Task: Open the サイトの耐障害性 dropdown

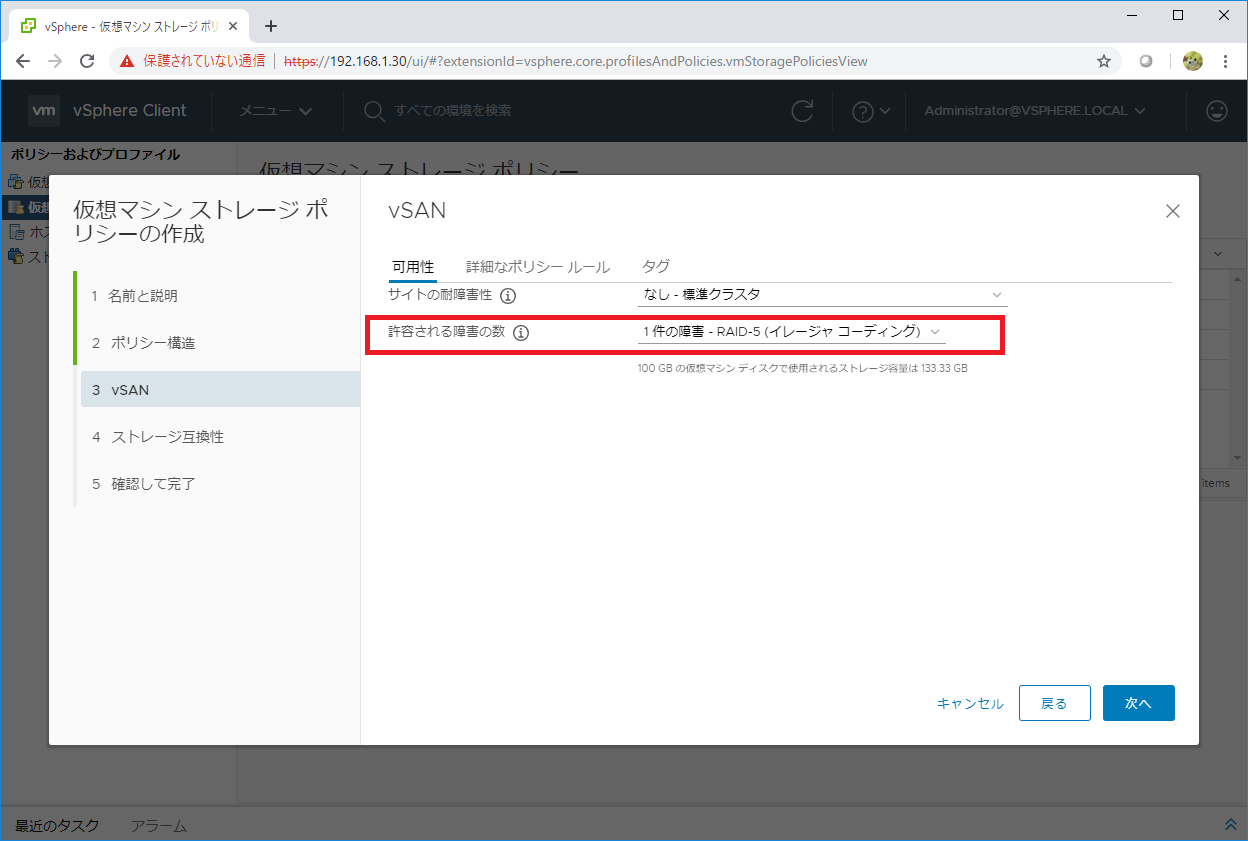Action: tap(822, 295)
